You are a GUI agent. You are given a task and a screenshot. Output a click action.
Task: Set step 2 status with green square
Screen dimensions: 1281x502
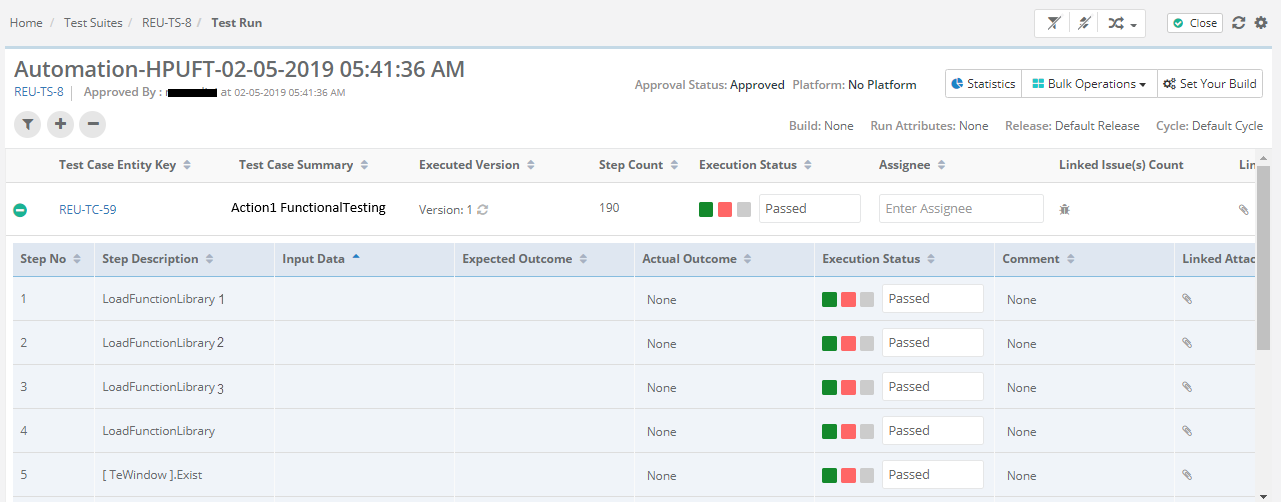tap(829, 343)
